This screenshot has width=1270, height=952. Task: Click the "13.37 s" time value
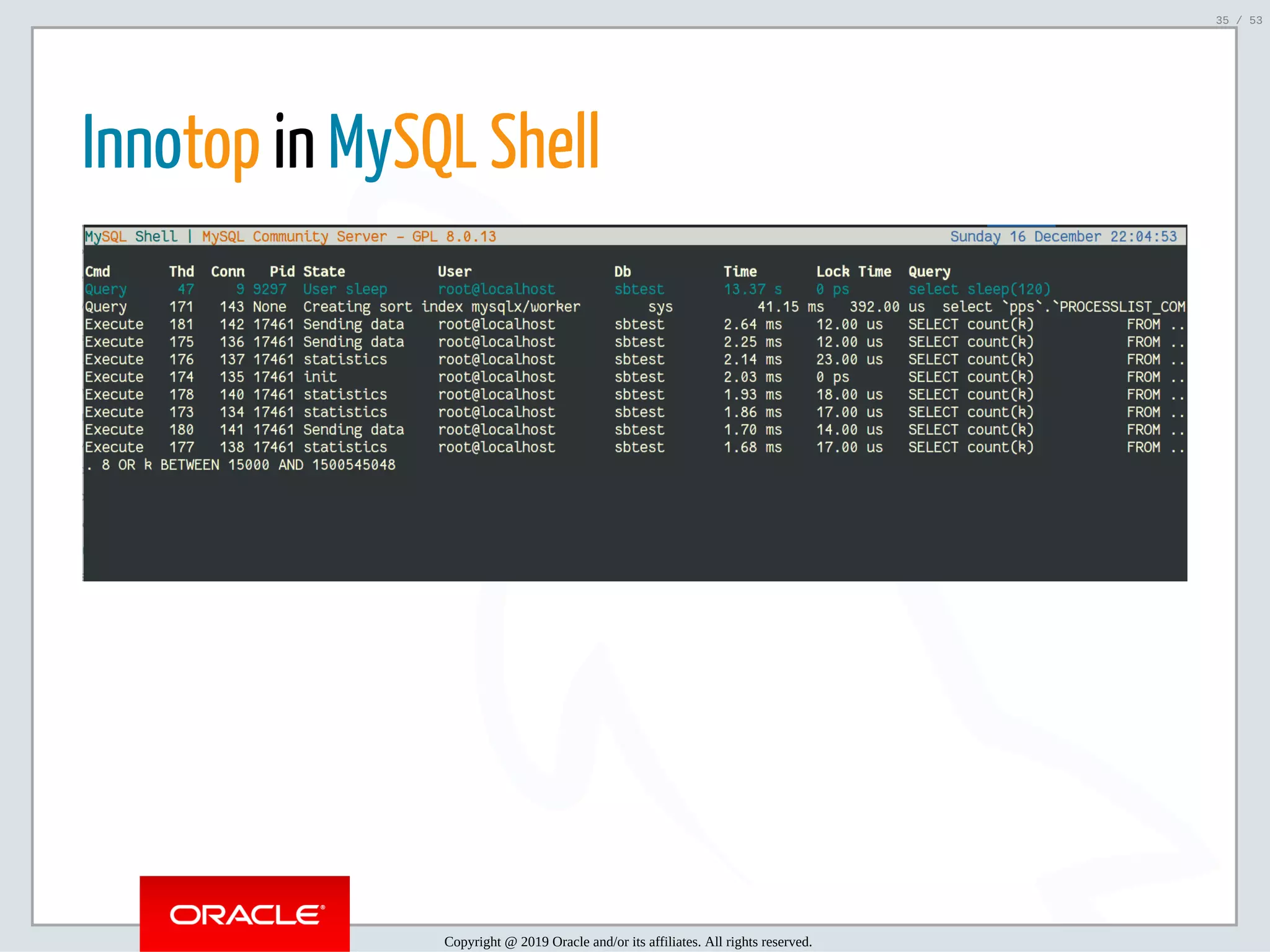[x=753, y=289]
